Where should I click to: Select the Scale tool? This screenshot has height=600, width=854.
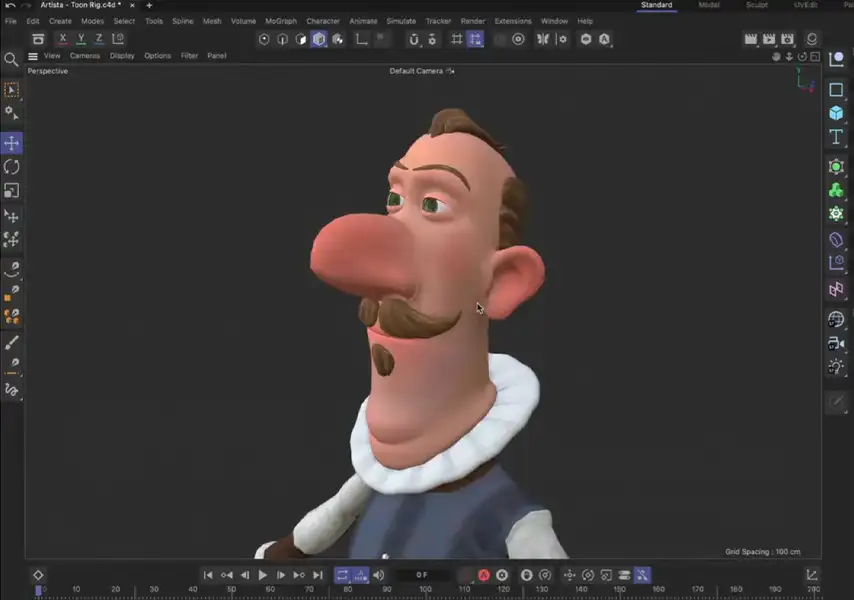click(x=12, y=191)
